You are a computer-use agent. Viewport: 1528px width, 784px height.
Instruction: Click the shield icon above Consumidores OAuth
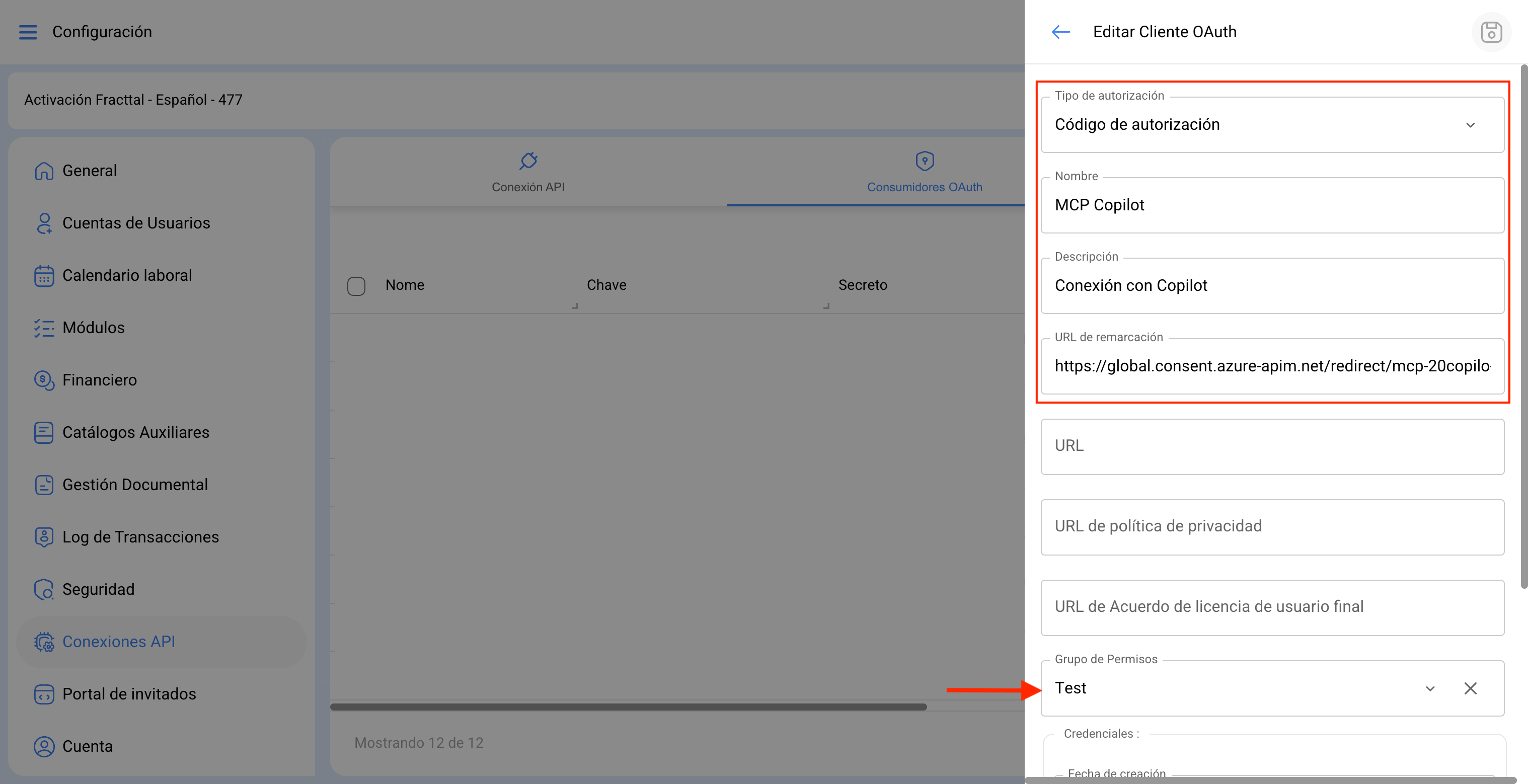pos(924,160)
